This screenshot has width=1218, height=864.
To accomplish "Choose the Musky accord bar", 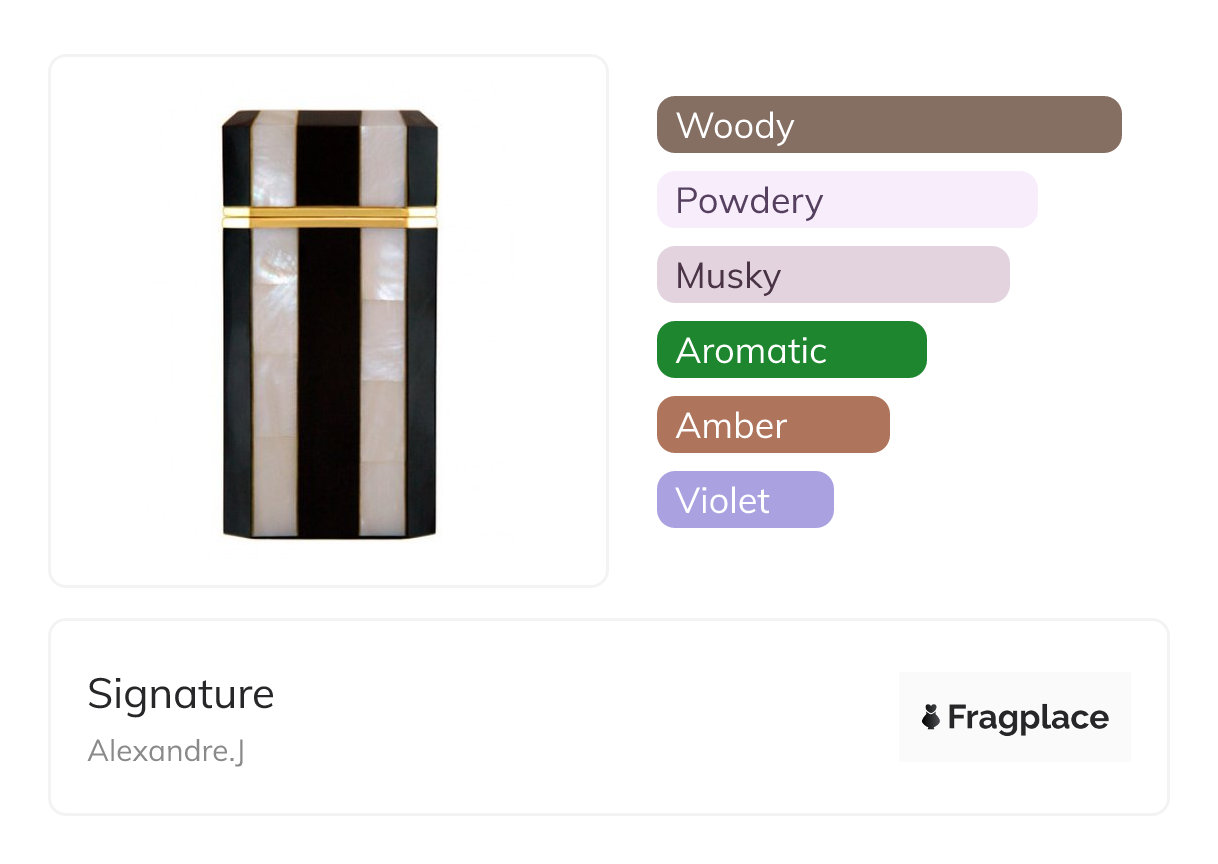I will [x=833, y=275].
